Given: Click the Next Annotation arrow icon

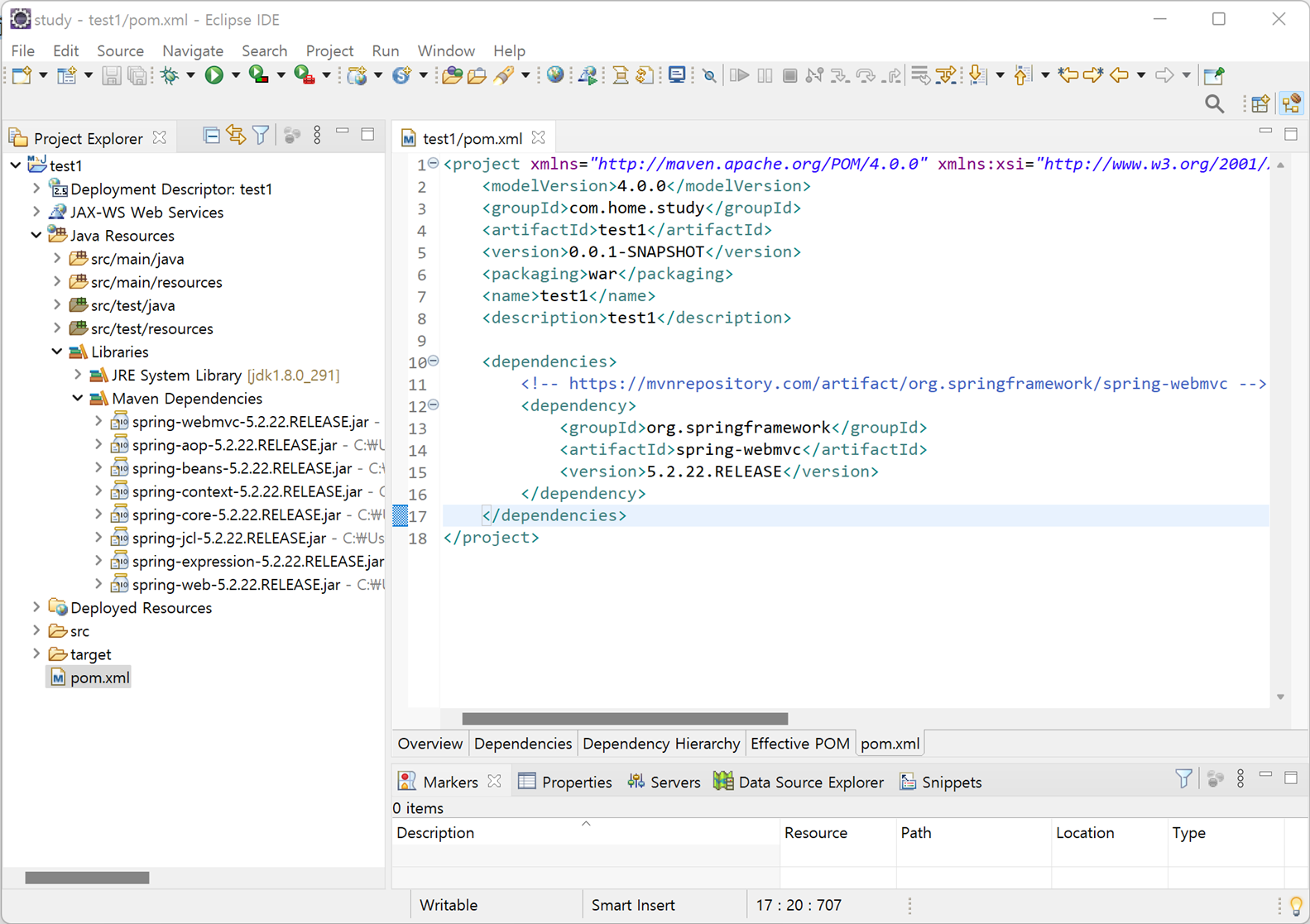Looking at the screenshot, I should 977,75.
